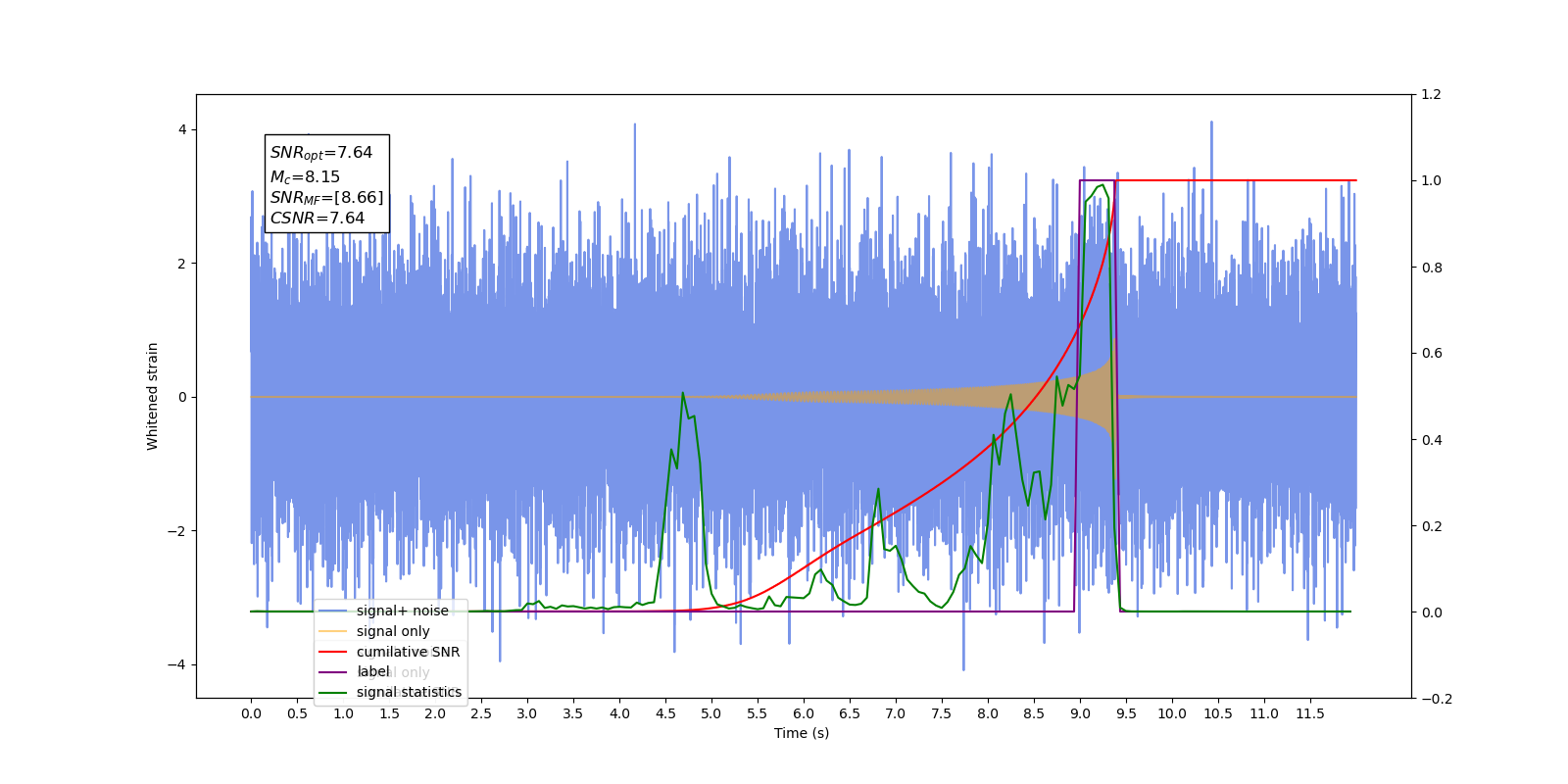Click the CSNR=7.64 annotation line
This screenshot has height=784, width=1568.
pos(318,218)
